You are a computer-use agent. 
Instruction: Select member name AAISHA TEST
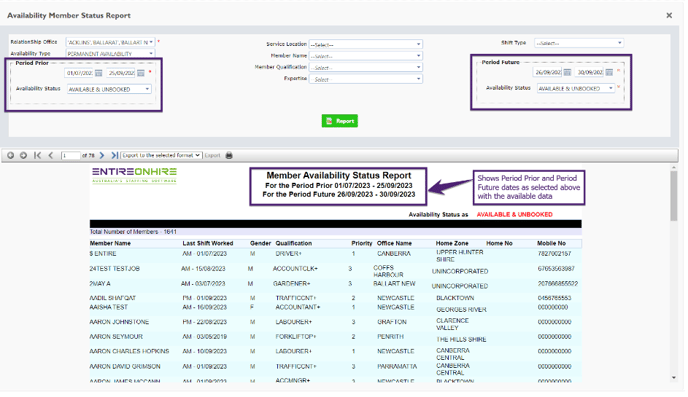(x=108, y=307)
